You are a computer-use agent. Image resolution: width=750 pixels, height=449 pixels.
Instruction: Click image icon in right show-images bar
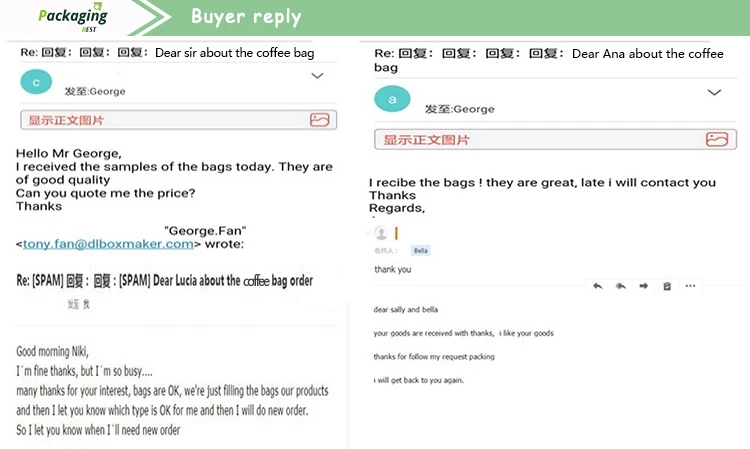(x=716, y=140)
